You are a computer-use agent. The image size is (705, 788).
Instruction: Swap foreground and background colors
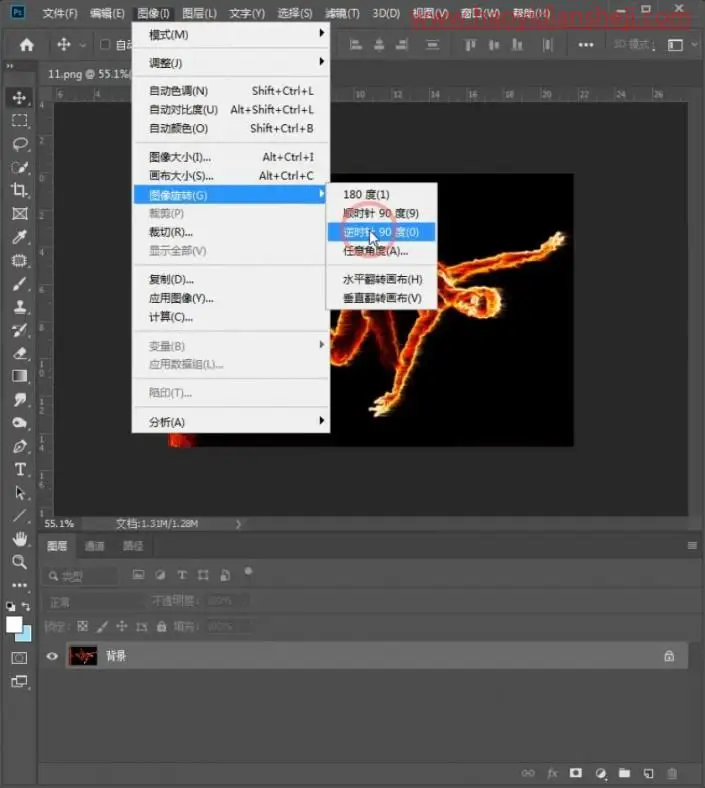pos(26,607)
